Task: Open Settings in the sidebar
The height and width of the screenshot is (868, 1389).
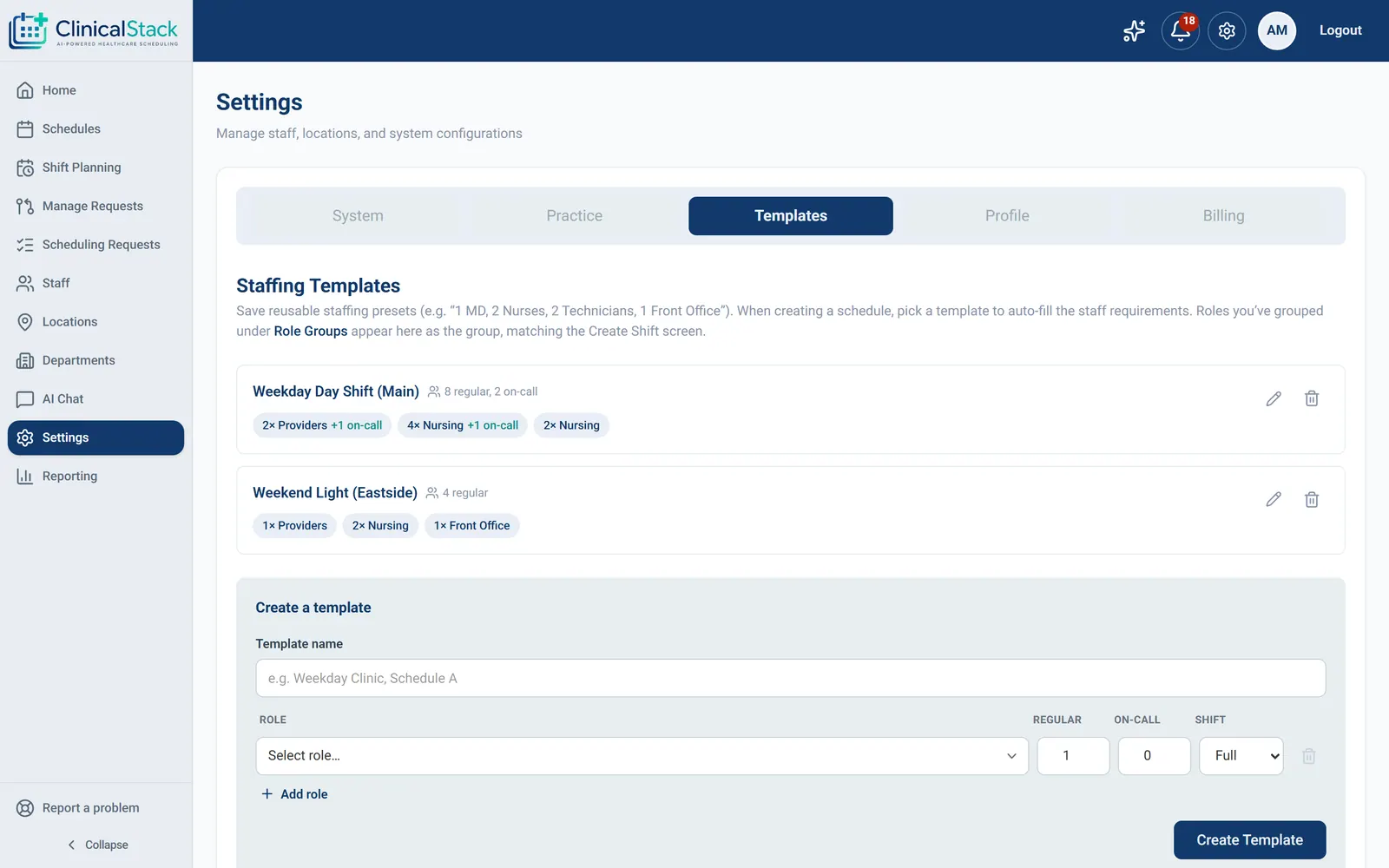Action: pyautogui.click(x=95, y=437)
